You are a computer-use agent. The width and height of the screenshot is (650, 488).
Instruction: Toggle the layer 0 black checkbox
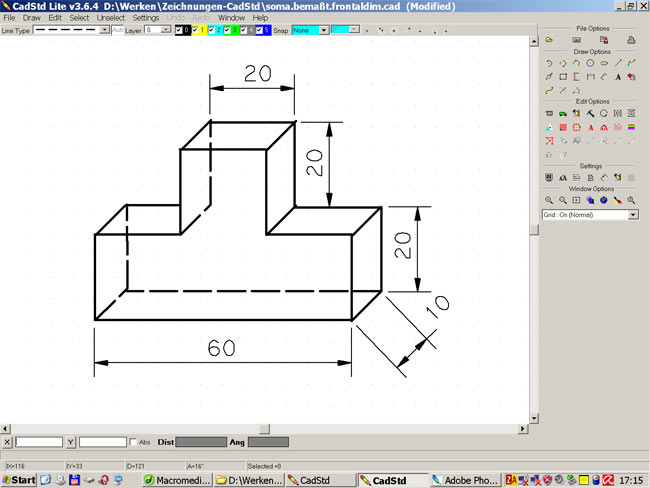click(x=180, y=30)
